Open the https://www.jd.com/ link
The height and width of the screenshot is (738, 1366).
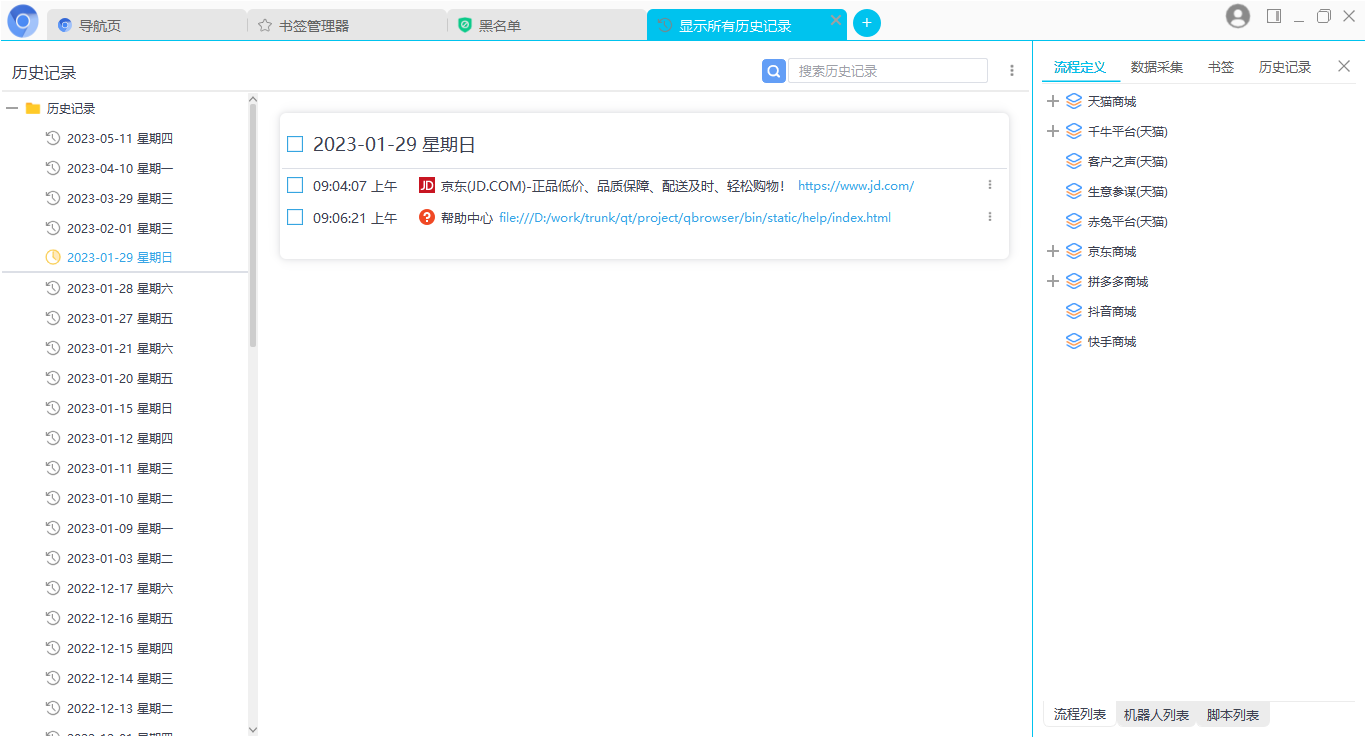(856, 185)
